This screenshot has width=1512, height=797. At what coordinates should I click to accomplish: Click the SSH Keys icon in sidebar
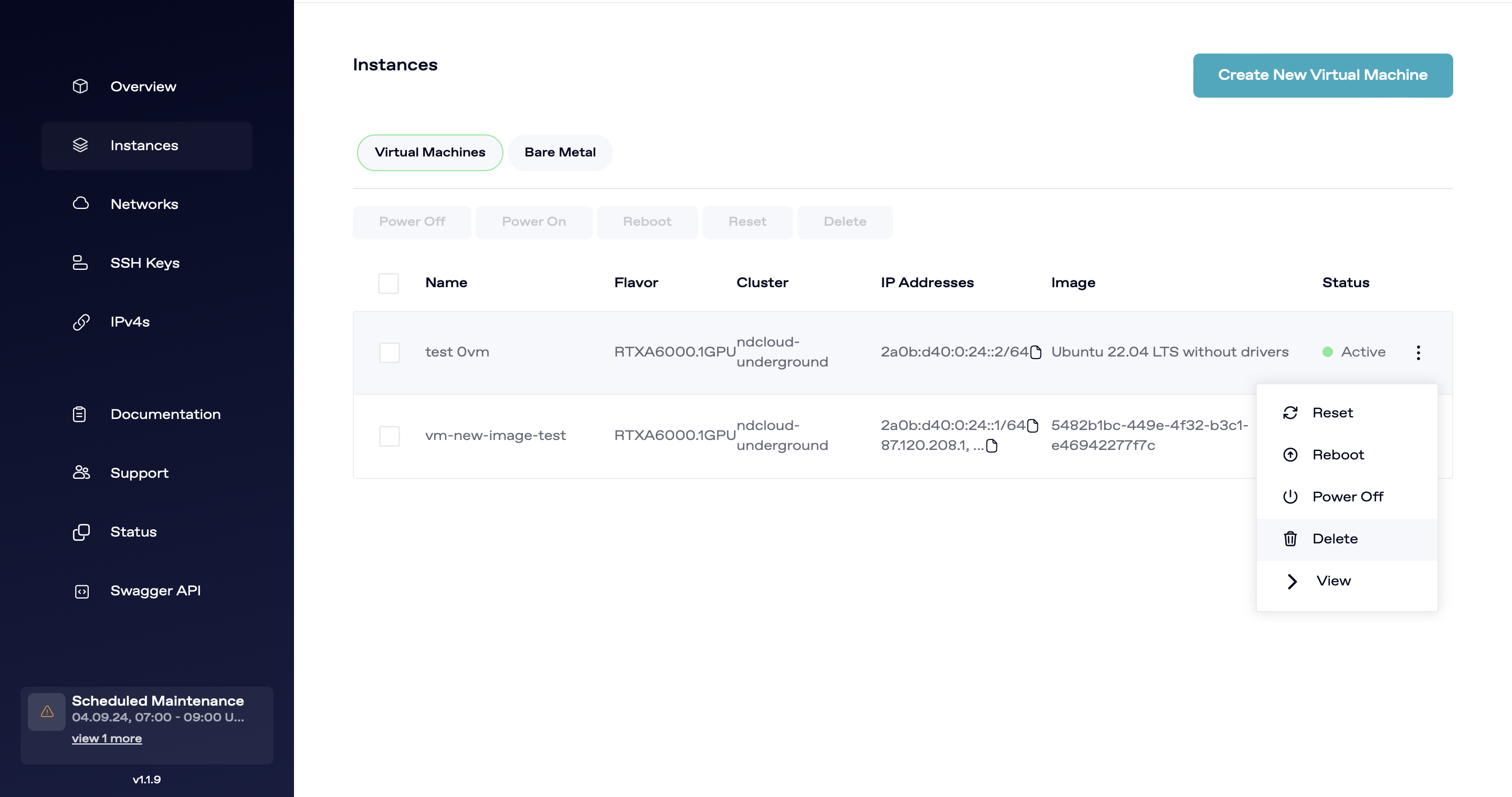(x=80, y=263)
